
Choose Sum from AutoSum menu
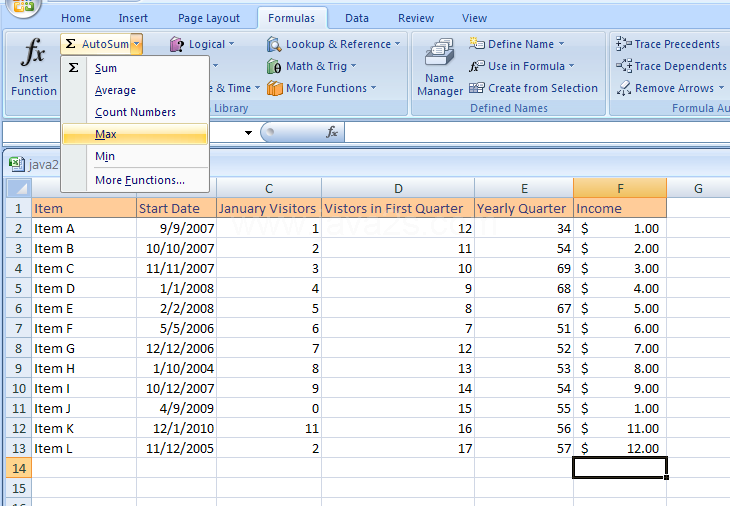[135, 68]
